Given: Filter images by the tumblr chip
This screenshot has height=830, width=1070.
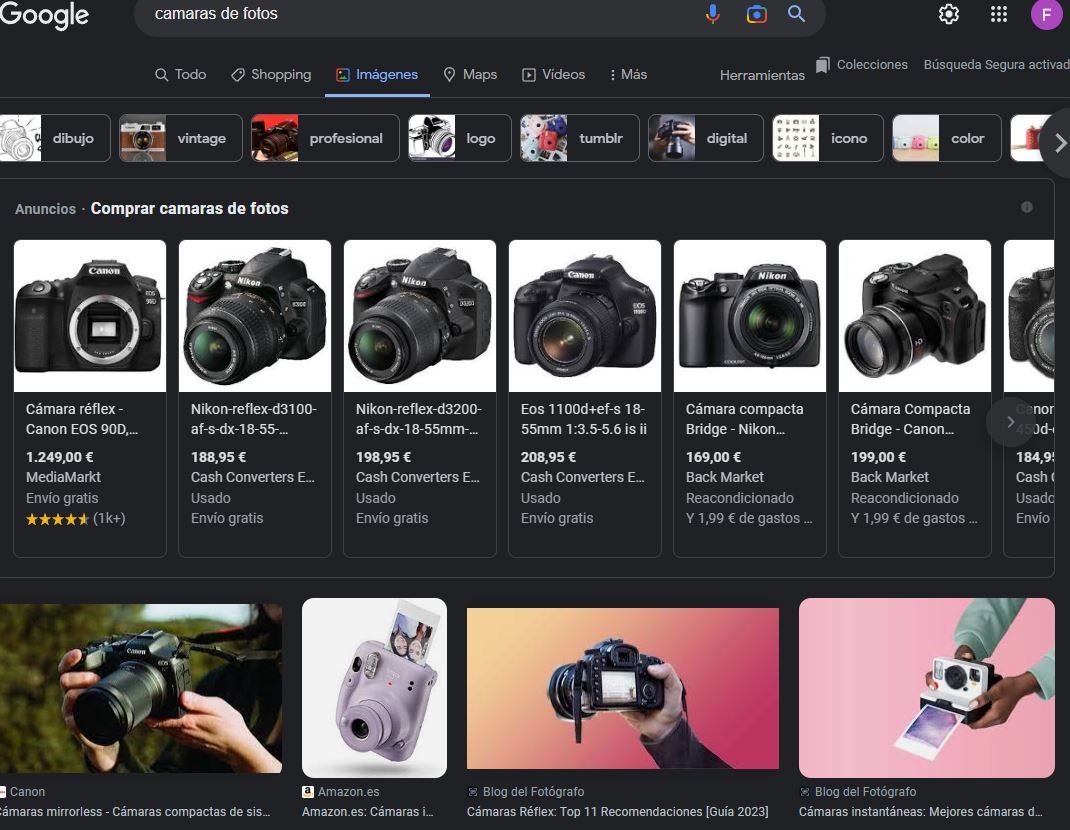Looking at the screenshot, I should 579,138.
